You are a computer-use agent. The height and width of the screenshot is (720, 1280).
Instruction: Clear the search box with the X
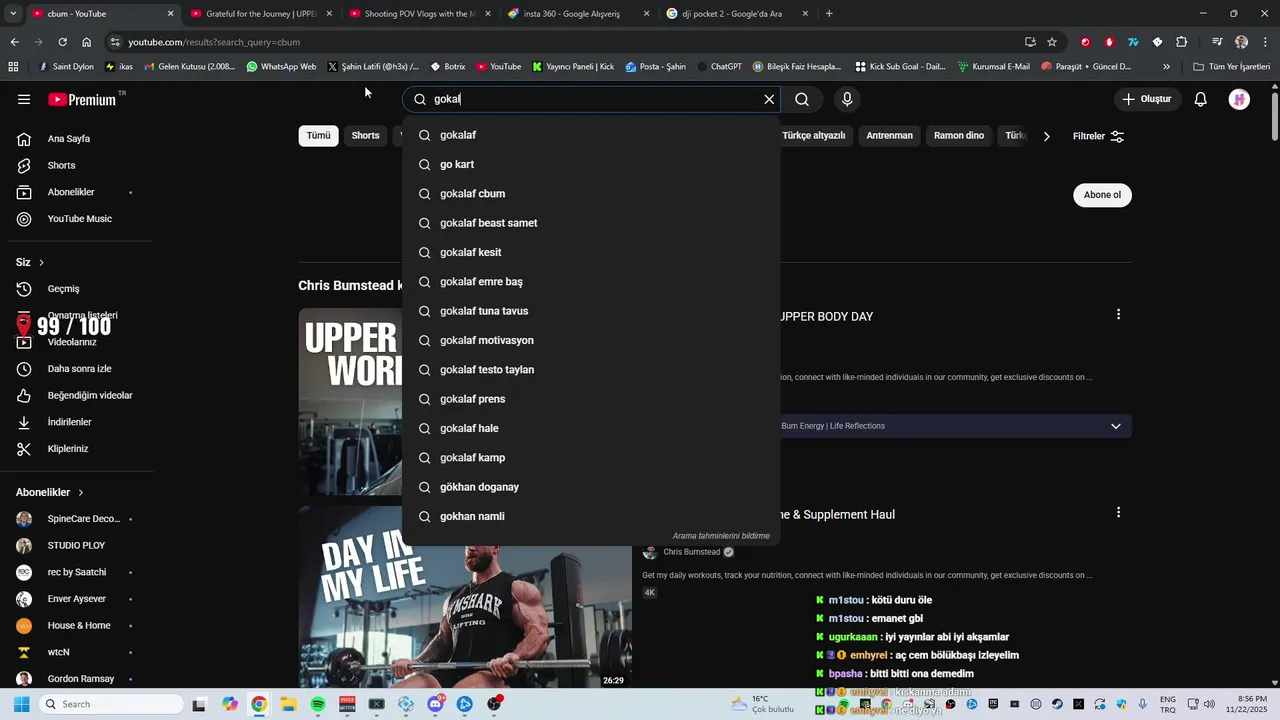point(769,99)
